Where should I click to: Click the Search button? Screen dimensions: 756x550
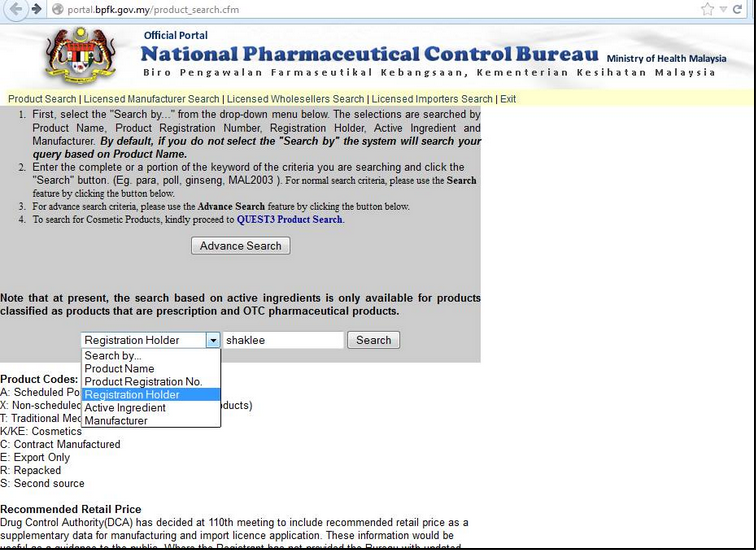pos(374,340)
